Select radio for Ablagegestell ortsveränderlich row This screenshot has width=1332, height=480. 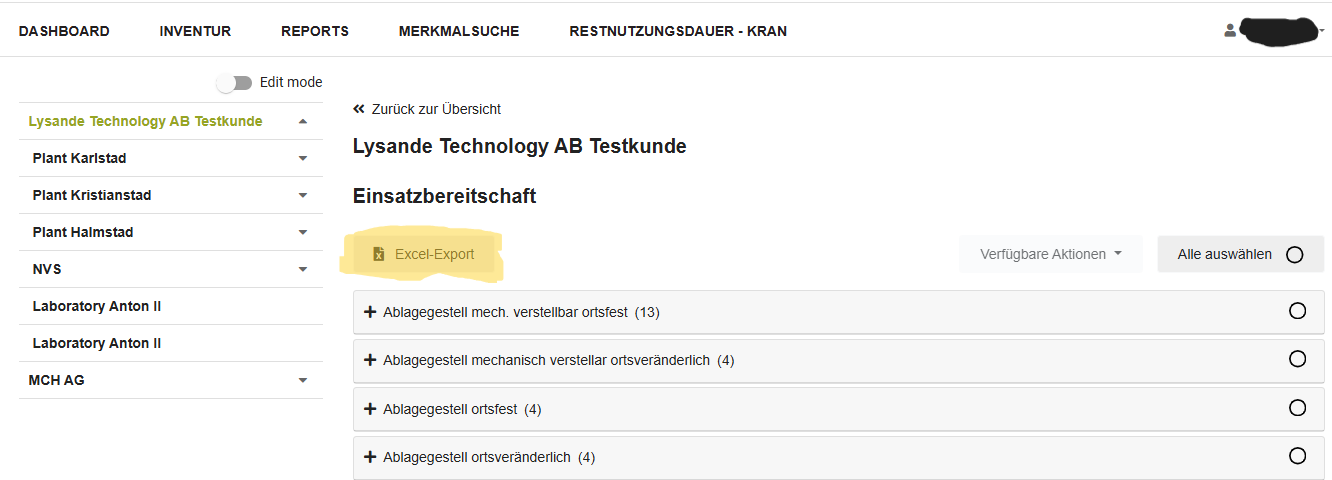tap(1297, 456)
